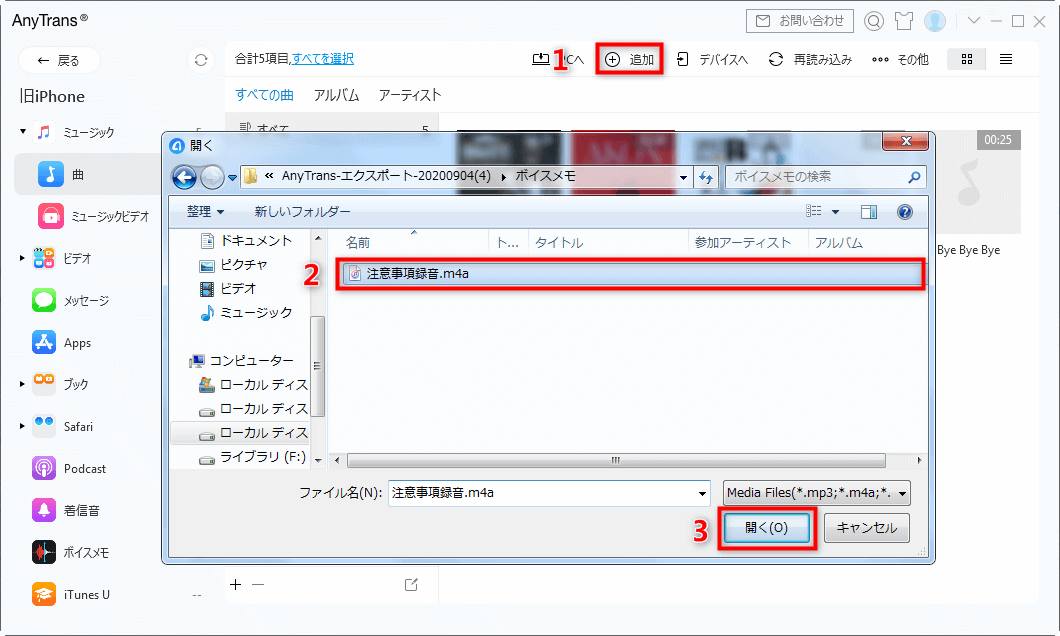Open the Media Files type dropdown
This screenshot has height=636, width=1060.
point(817,493)
